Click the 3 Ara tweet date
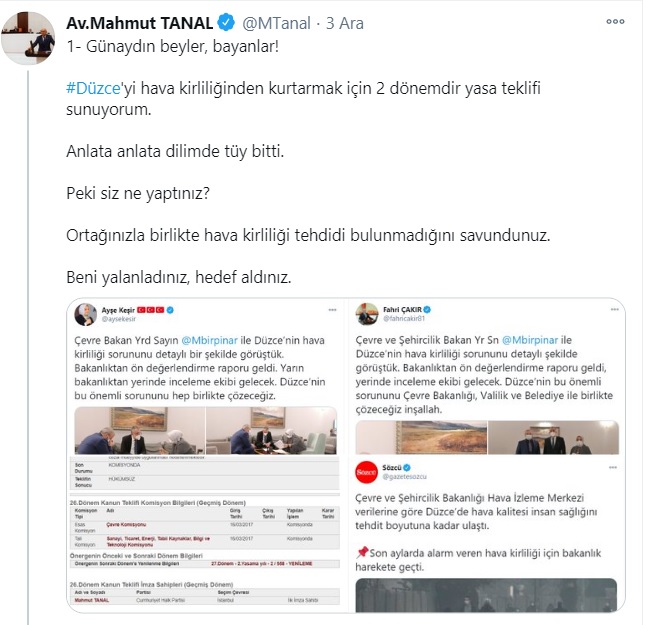The width and height of the screenshot is (649, 625). pyautogui.click(x=345, y=23)
